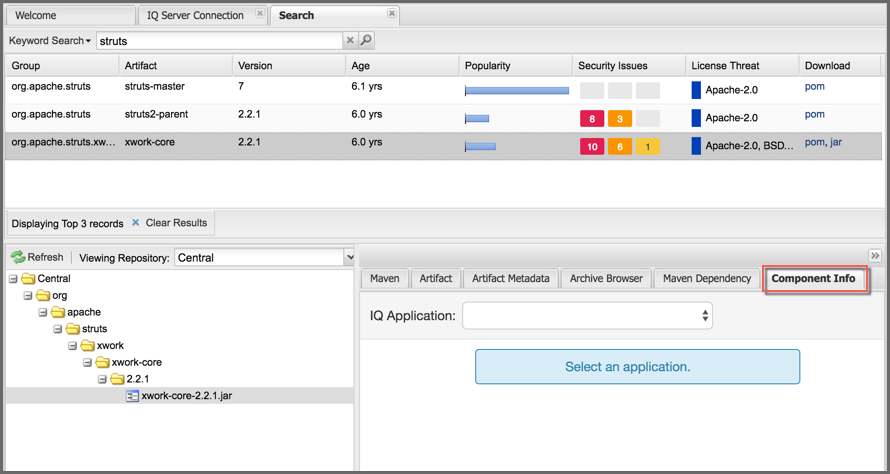Click the 2.2.1 folder icon
This screenshot has height=474, width=890.
117,379
